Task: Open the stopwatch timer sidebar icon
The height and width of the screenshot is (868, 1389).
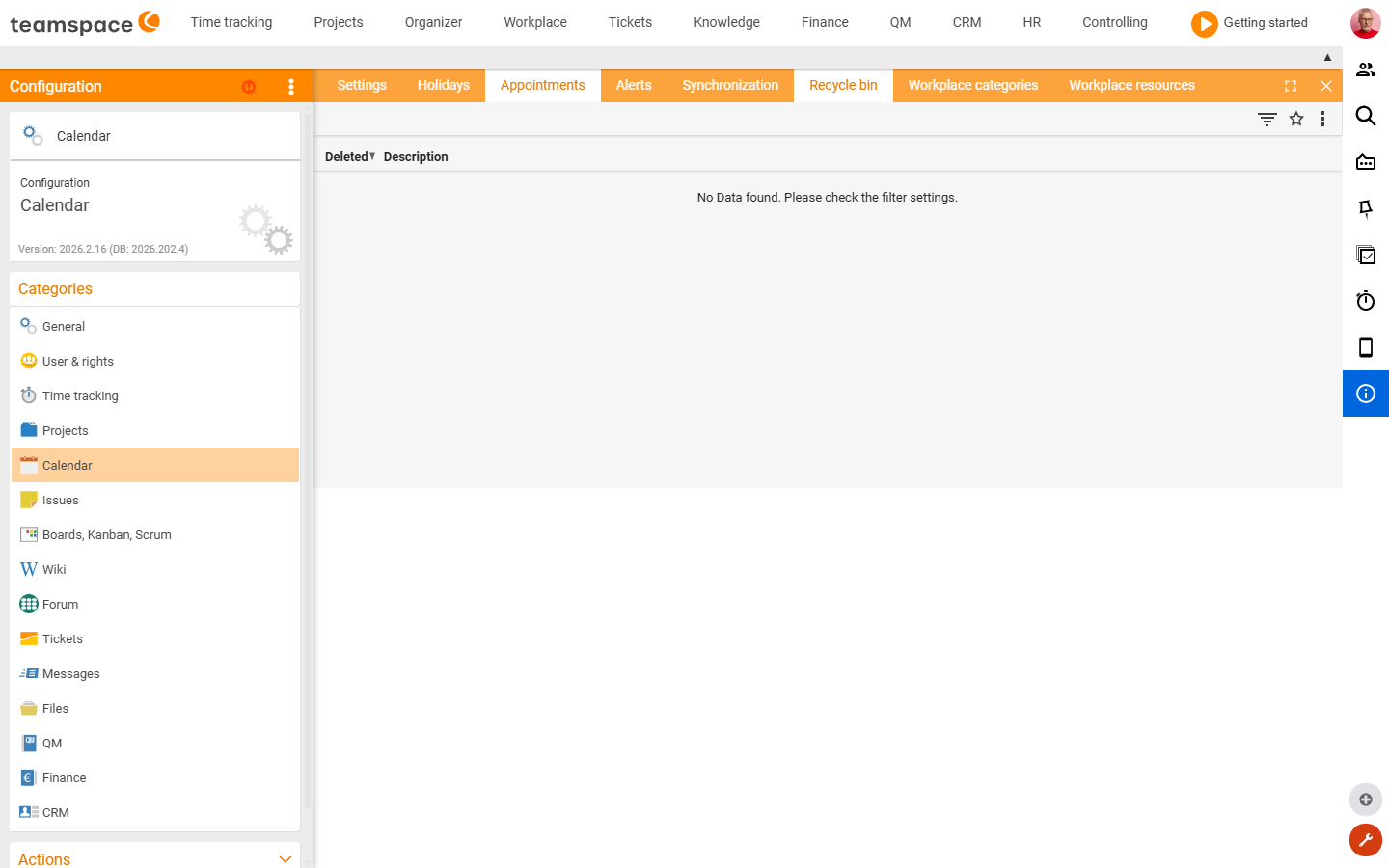Action: click(1366, 301)
